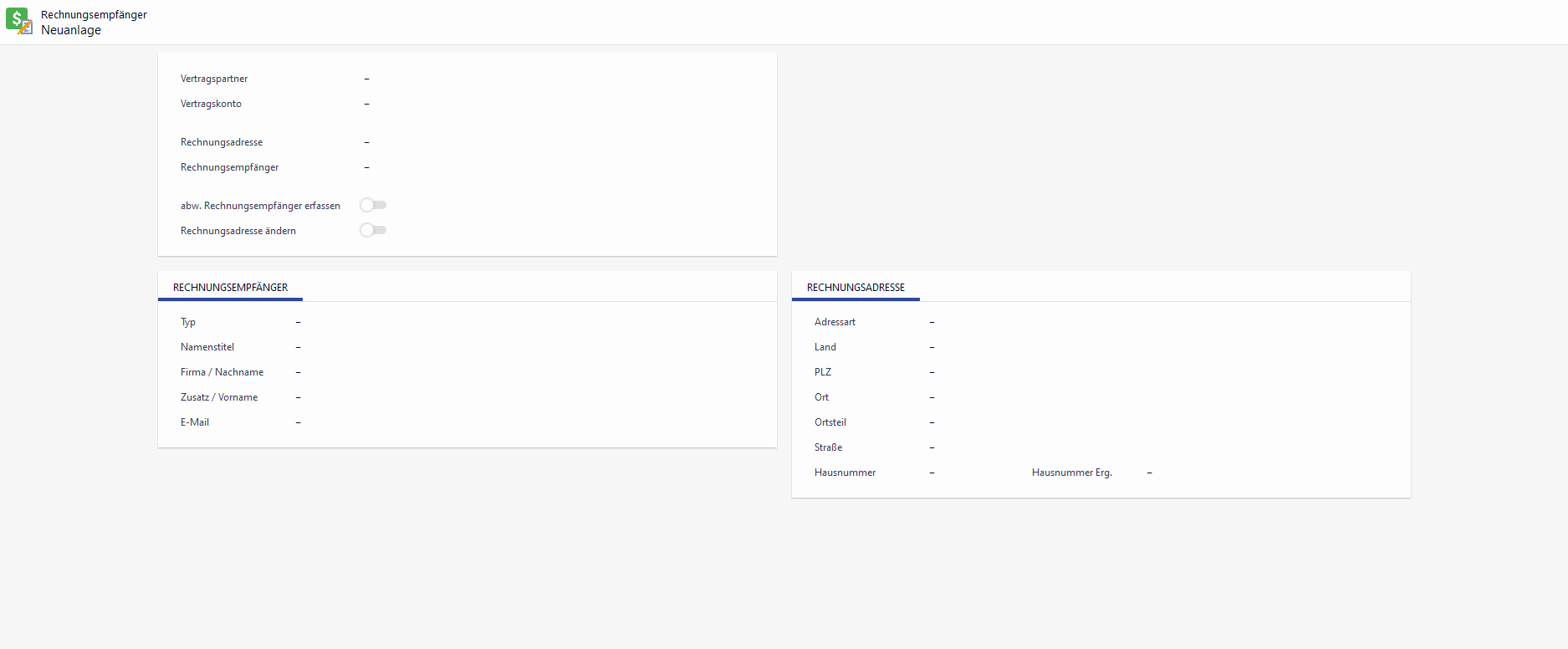Click the Vertragspartner field value
This screenshot has height=649, width=1568.
coord(366,79)
